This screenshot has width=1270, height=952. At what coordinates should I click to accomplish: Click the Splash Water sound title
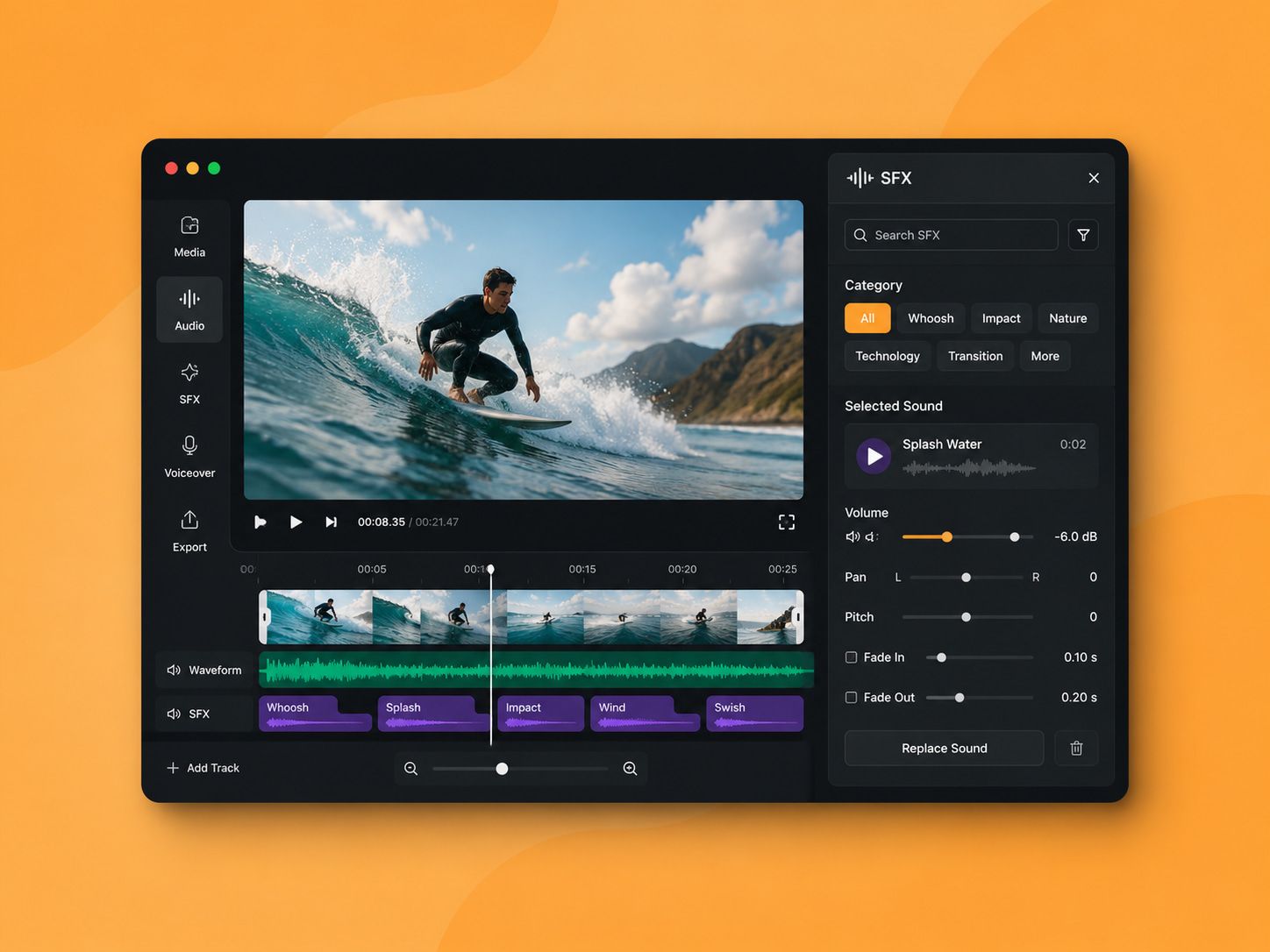[942, 444]
